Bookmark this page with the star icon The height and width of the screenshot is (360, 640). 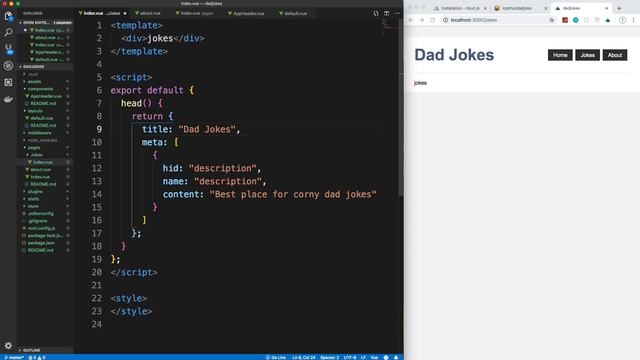pyautogui.click(x=551, y=20)
